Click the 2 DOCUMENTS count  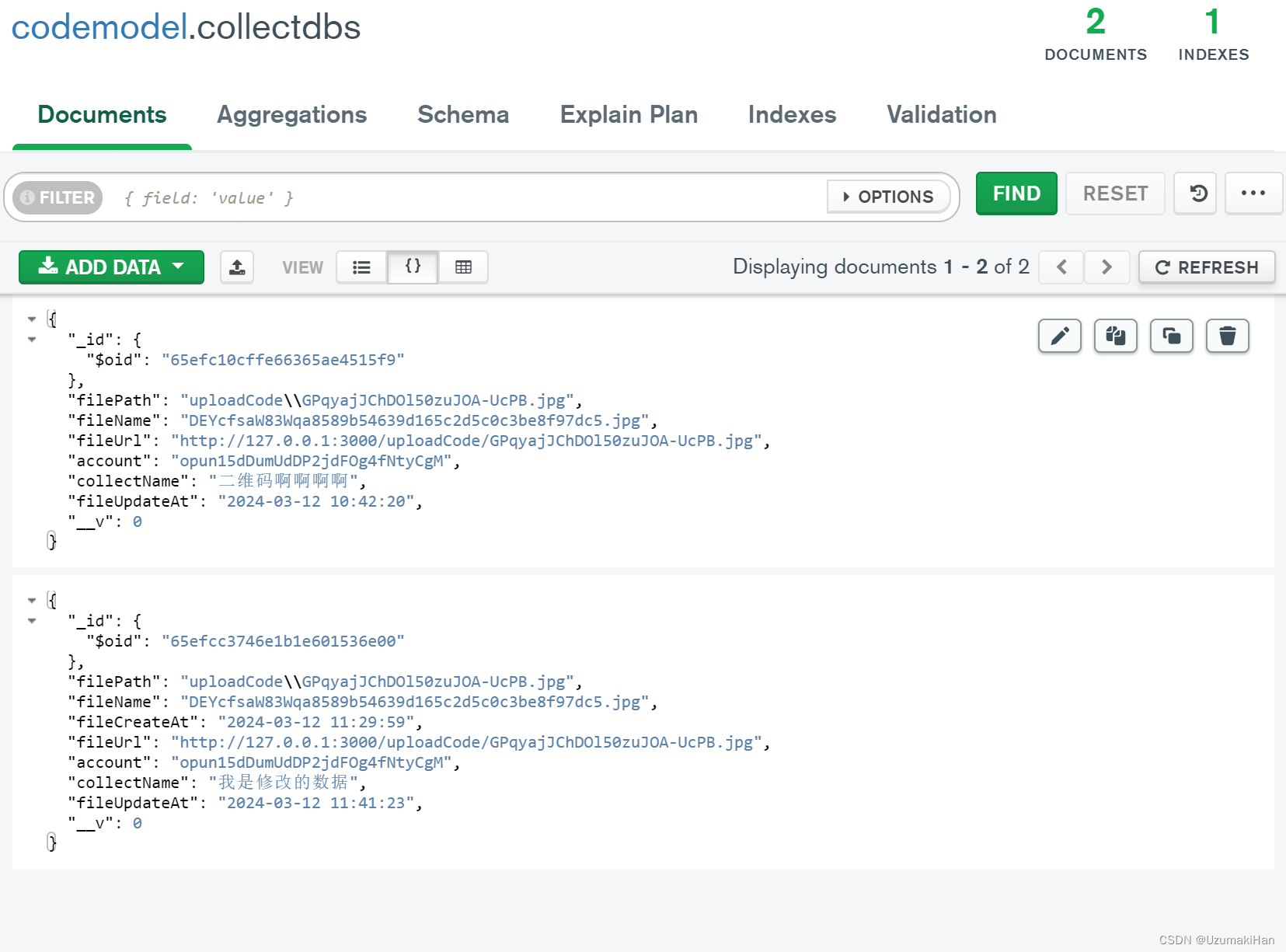coord(1096,35)
